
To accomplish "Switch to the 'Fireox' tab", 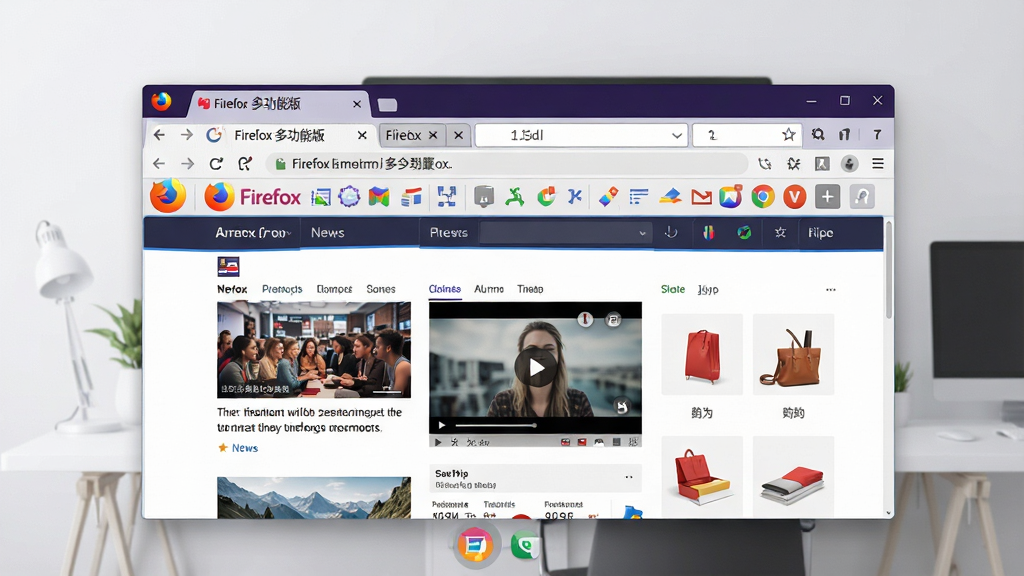I will click(x=403, y=135).
